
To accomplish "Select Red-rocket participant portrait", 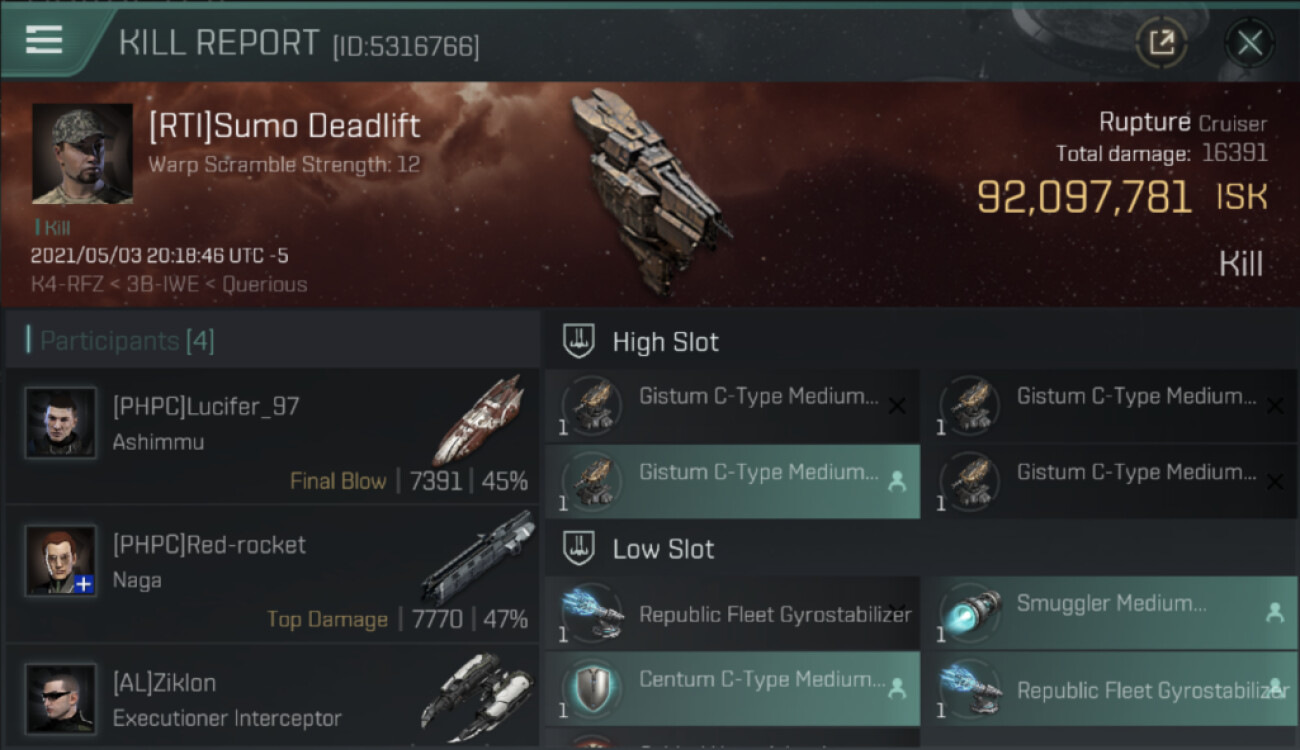I will (x=61, y=561).
